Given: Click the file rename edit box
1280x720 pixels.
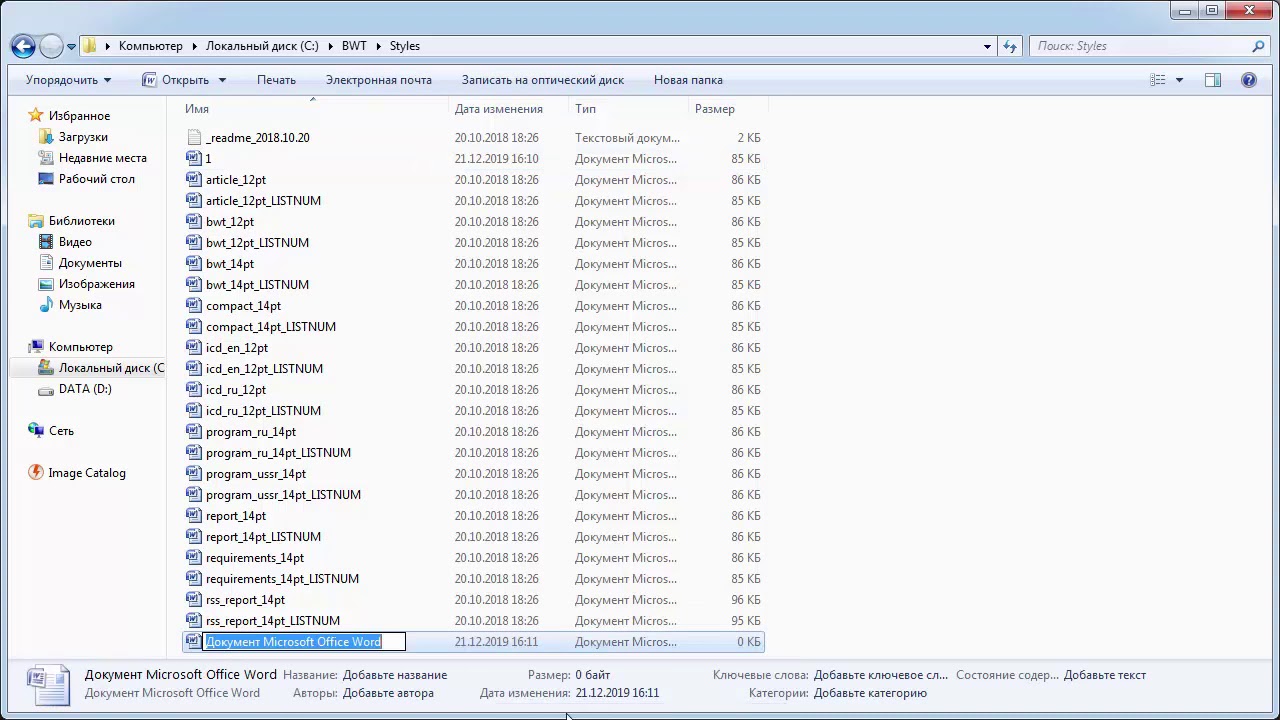Looking at the screenshot, I should (305, 642).
